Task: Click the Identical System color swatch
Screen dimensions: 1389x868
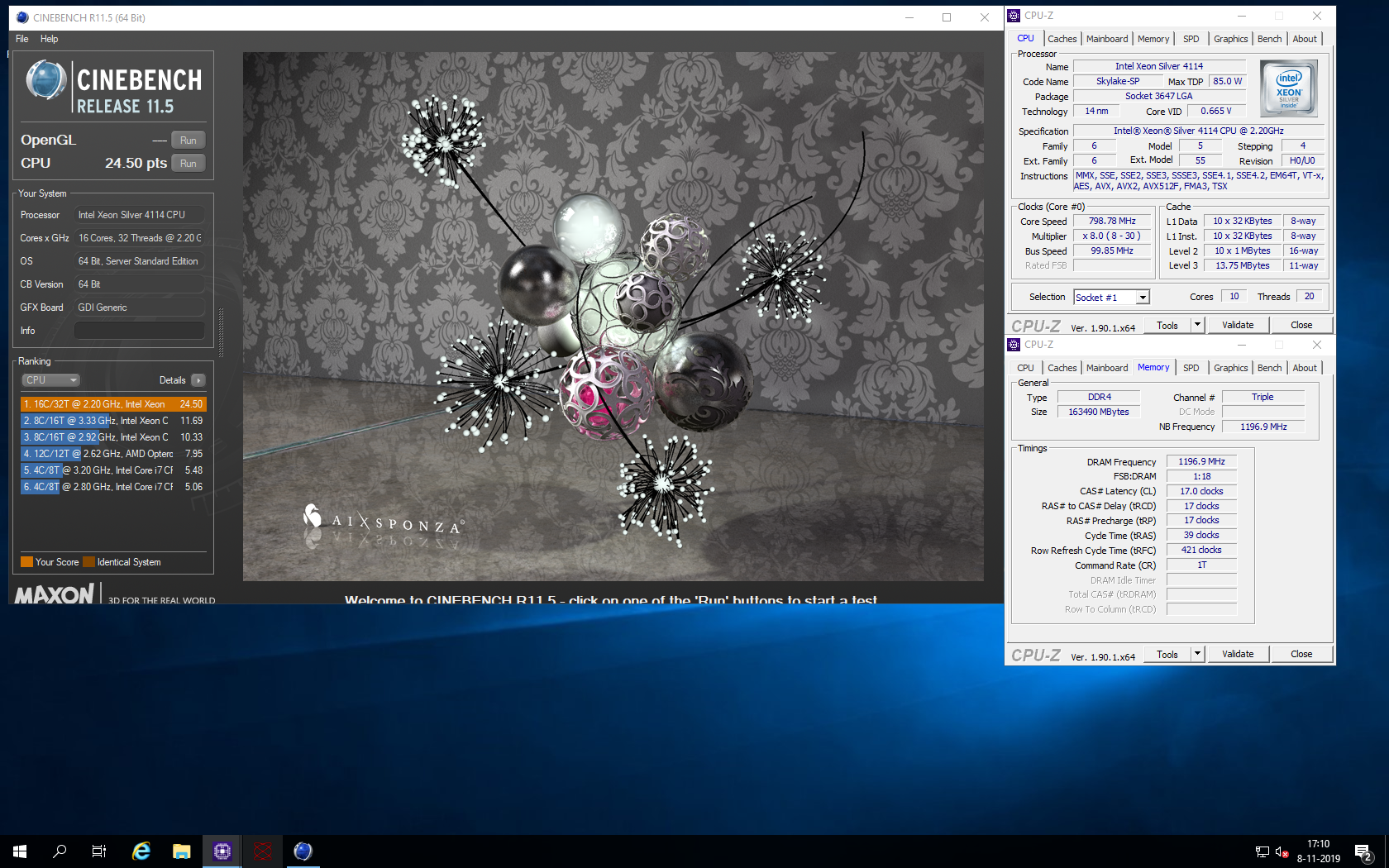Action: click(x=88, y=562)
